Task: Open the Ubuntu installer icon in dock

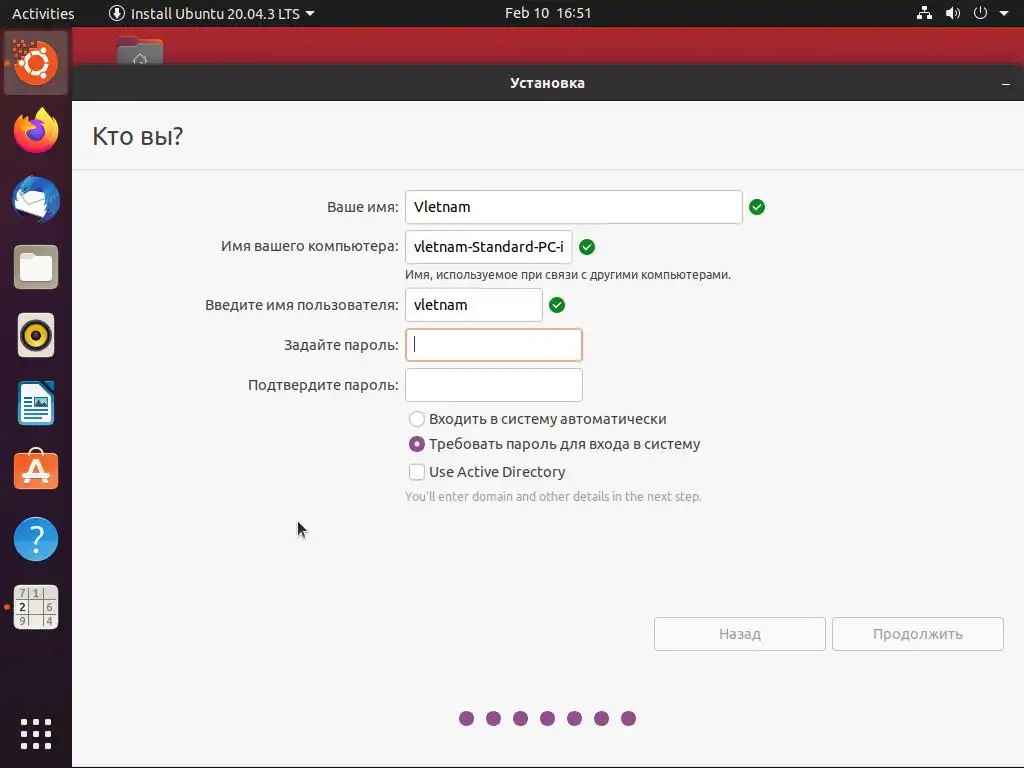Action: click(x=36, y=63)
